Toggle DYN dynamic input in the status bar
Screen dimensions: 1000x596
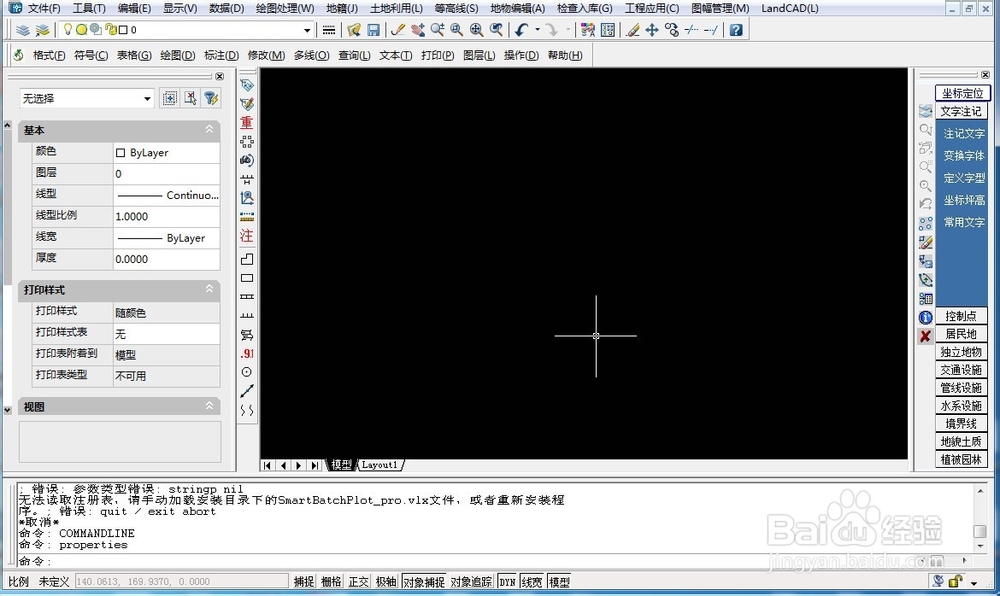pos(508,581)
